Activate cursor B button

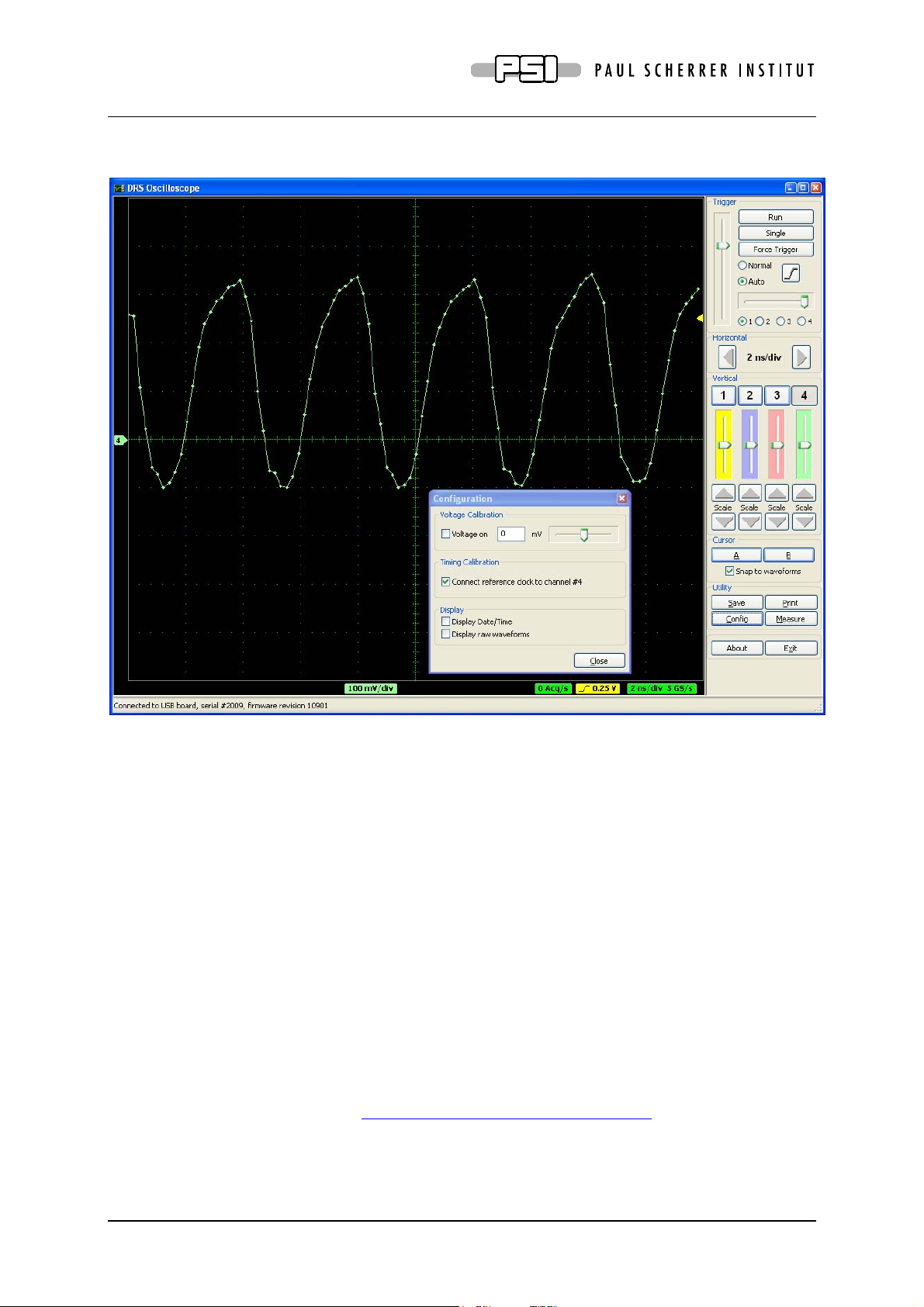(789, 555)
